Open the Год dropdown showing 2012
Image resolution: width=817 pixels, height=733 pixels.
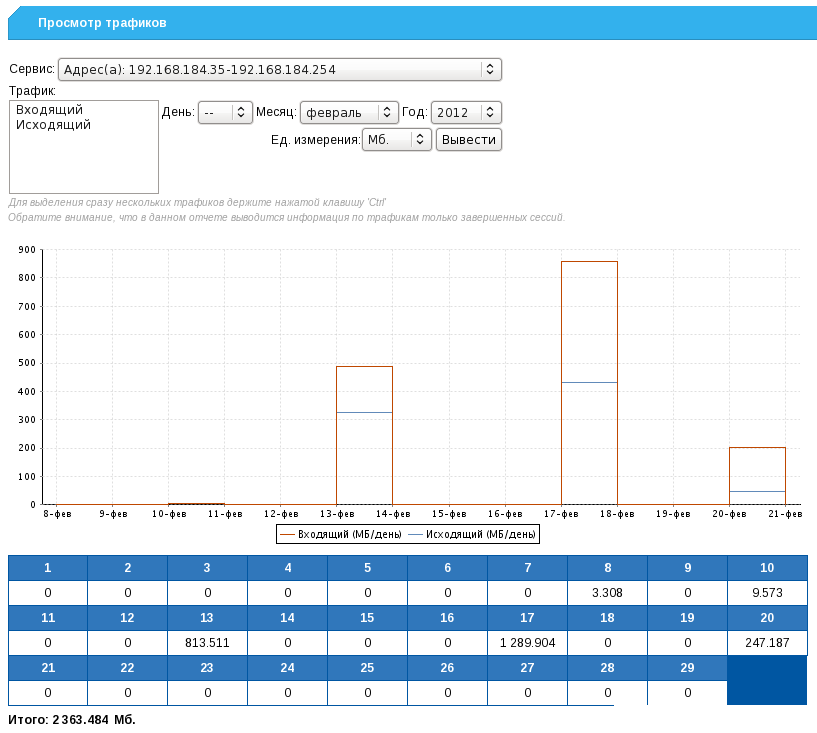pyautogui.click(x=465, y=113)
